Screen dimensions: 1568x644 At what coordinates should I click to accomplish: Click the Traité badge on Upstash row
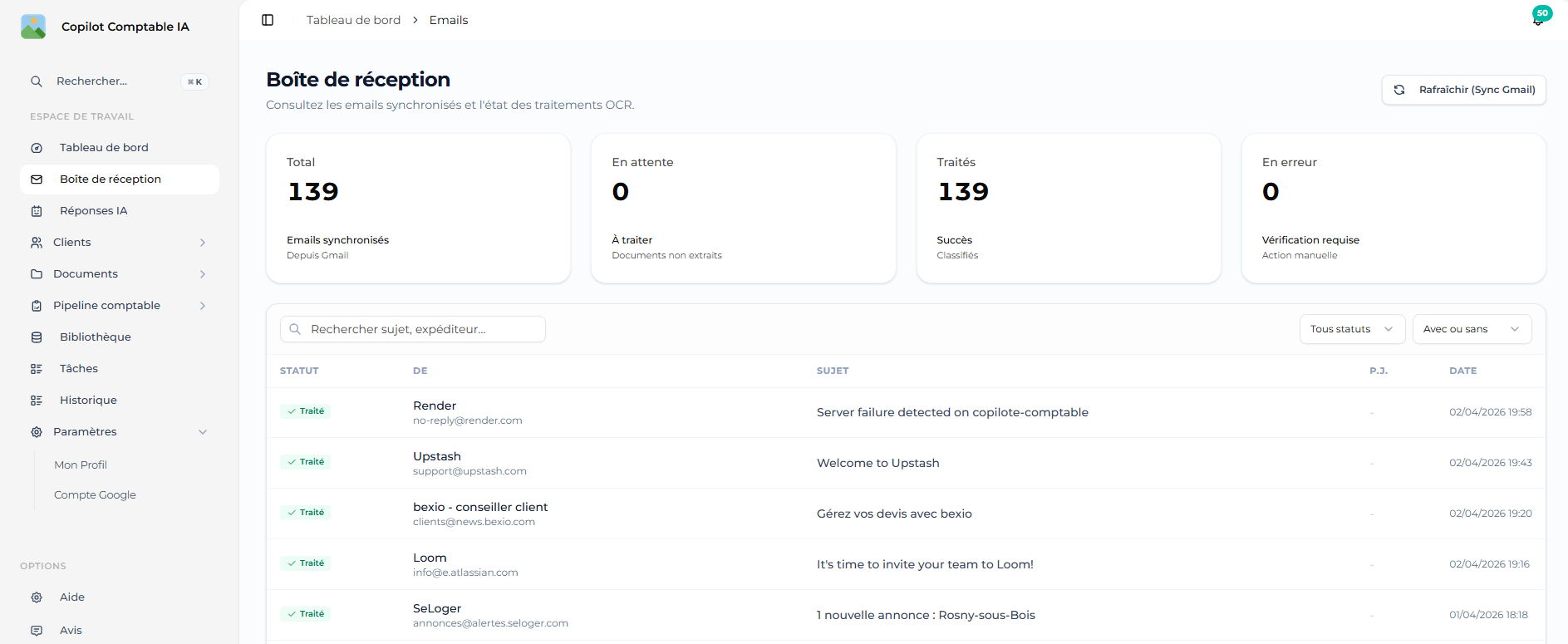pos(306,462)
